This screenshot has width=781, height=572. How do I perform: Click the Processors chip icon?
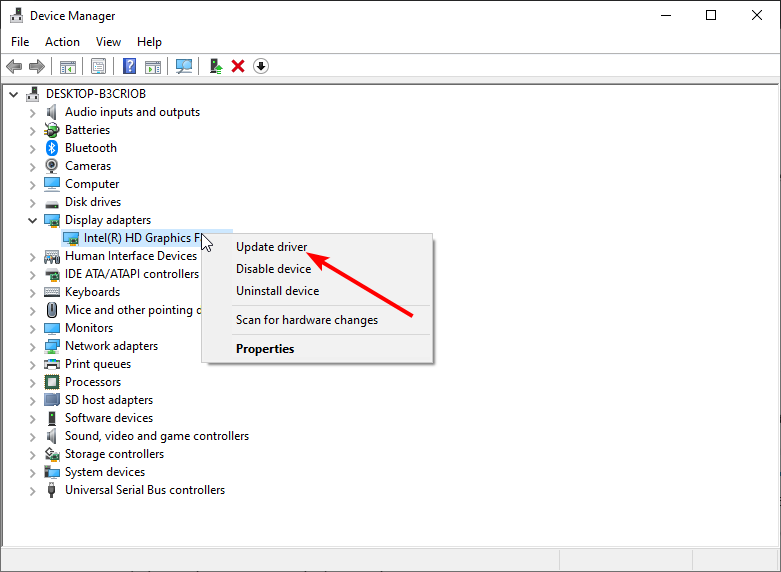[52, 382]
